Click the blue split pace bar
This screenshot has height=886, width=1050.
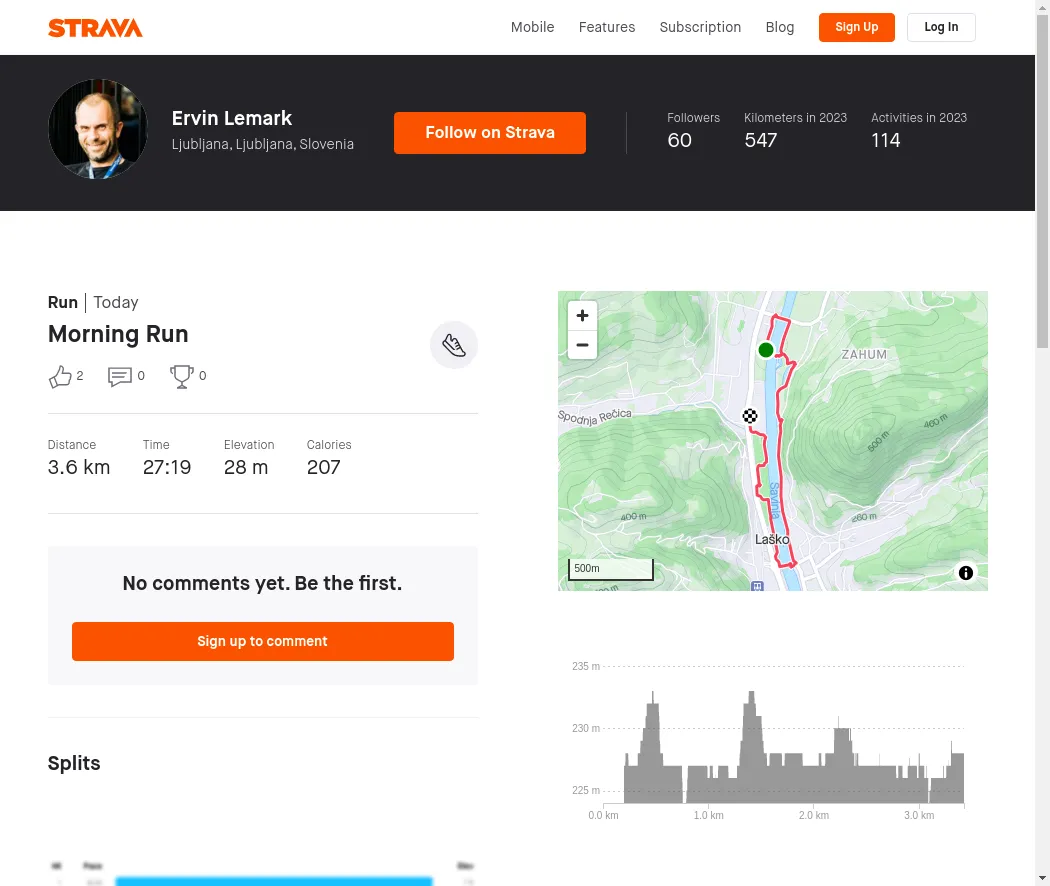click(x=274, y=881)
